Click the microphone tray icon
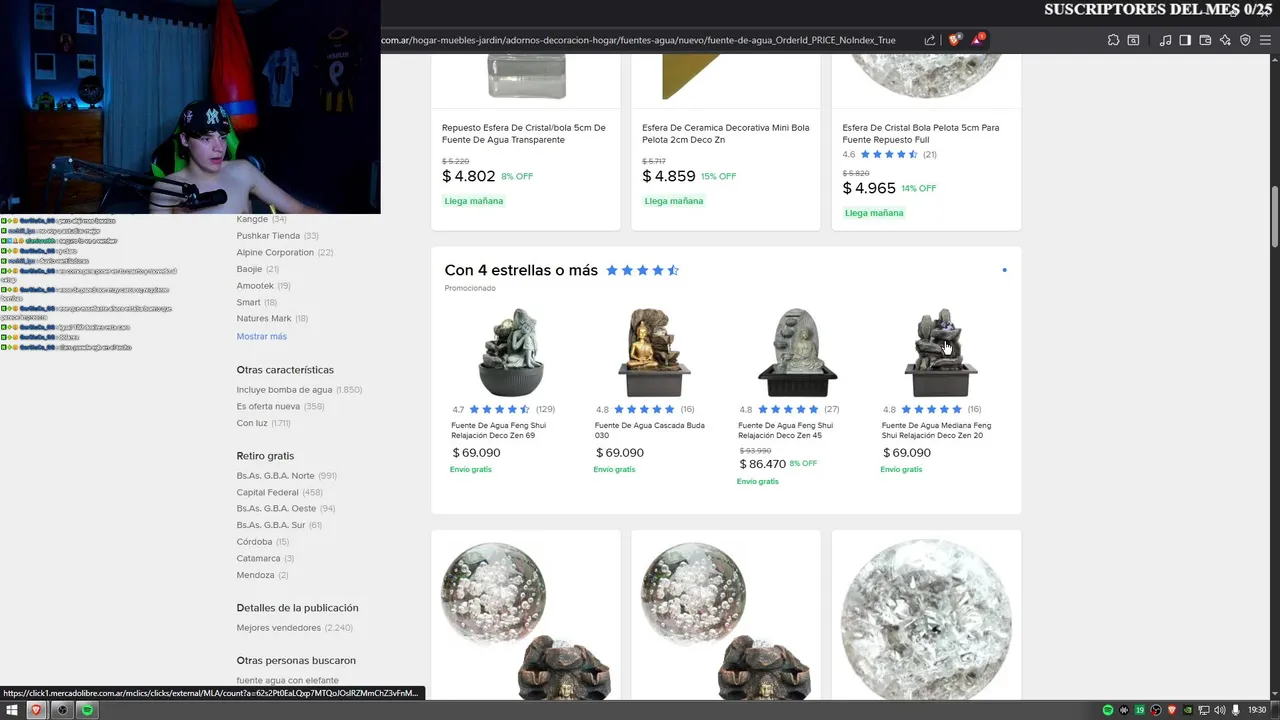1280x720 pixels. [x=1236, y=710]
